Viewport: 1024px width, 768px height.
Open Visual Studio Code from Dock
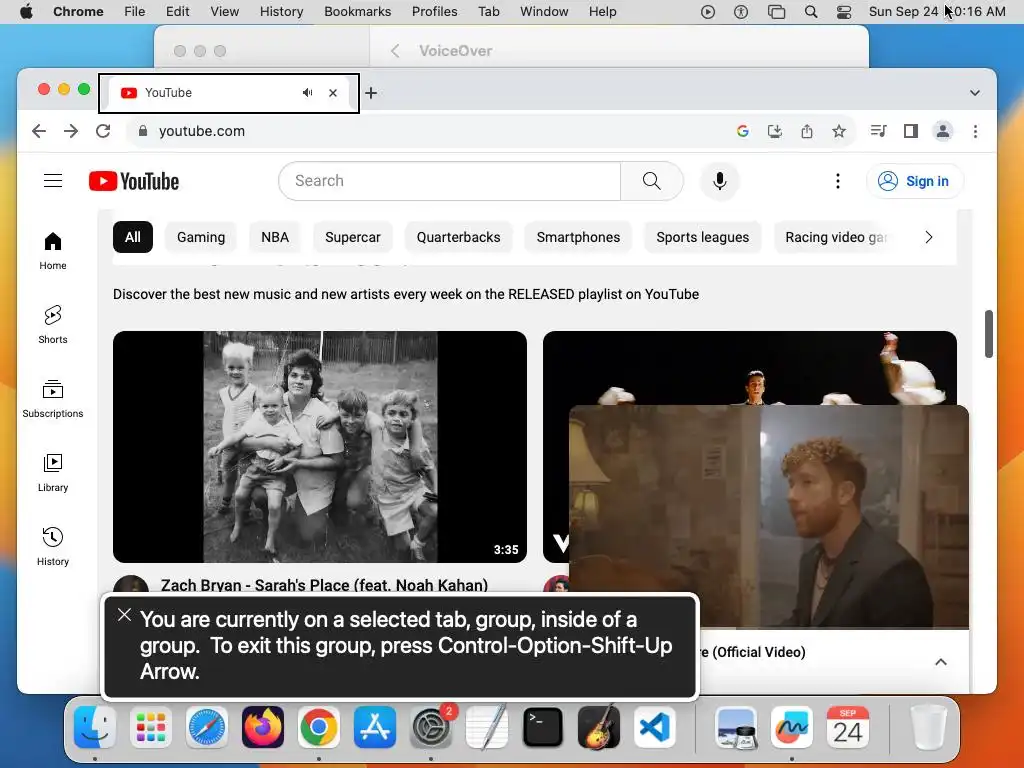pos(655,727)
